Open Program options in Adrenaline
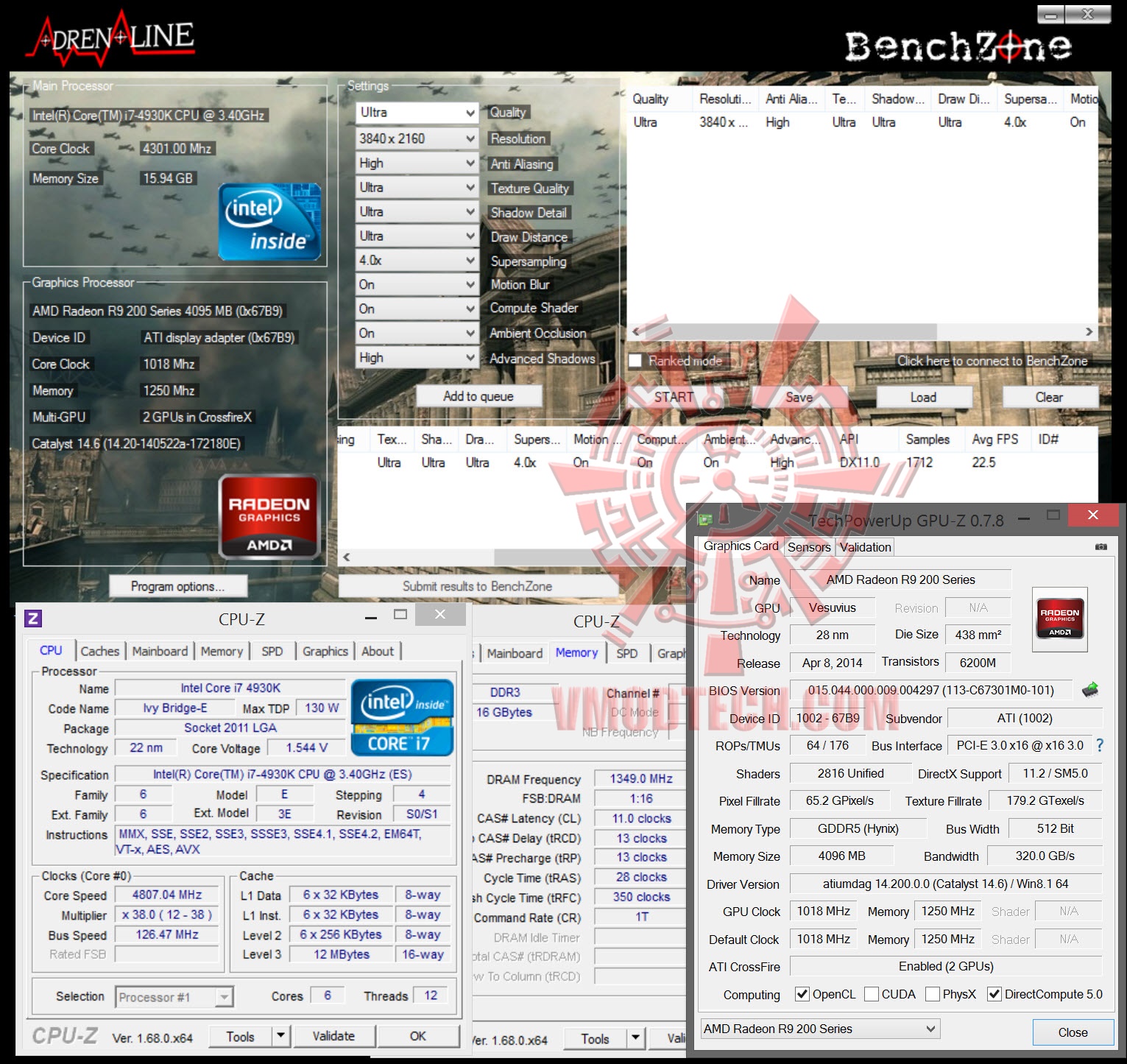This screenshot has height=1064, width=1127. tap(177, 586)
